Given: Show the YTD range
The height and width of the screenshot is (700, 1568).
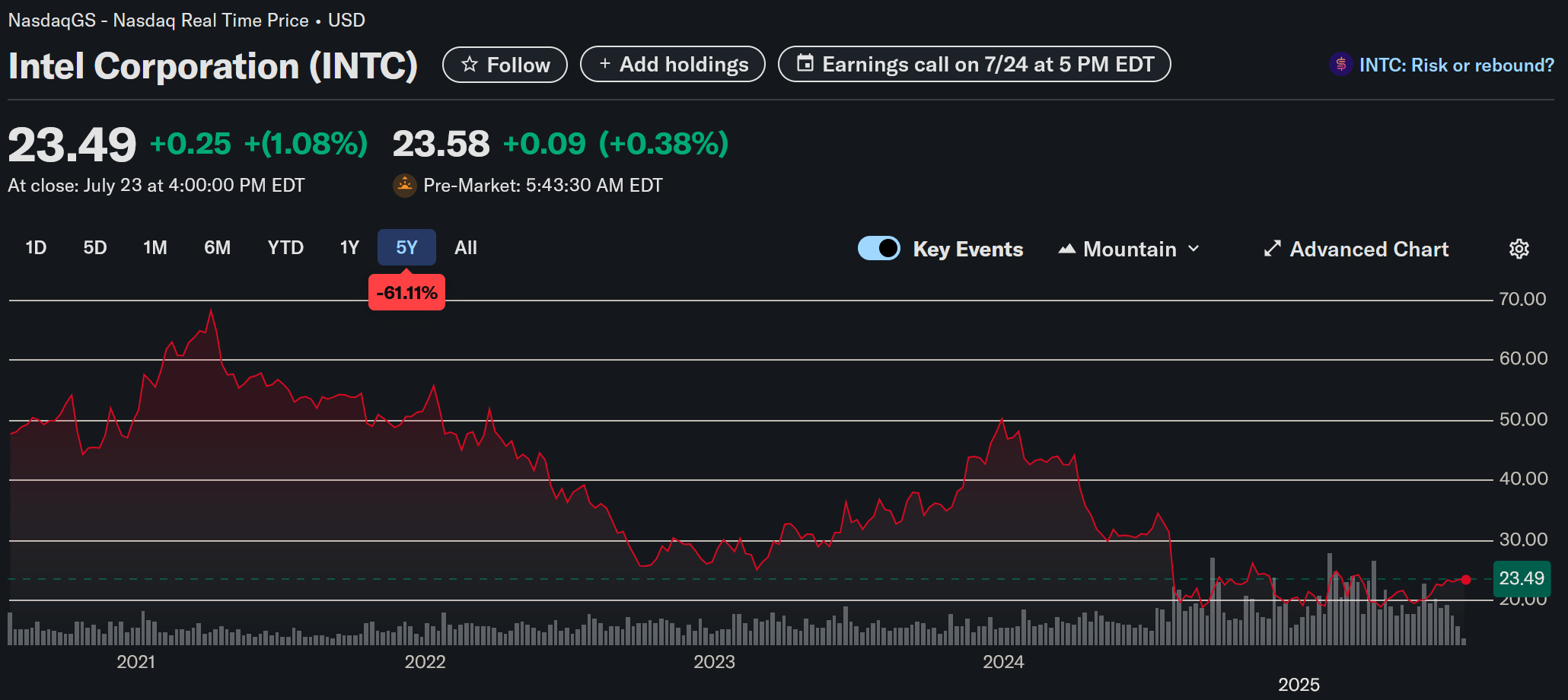Looking at the screenshot, I should (x=285, y=247).
